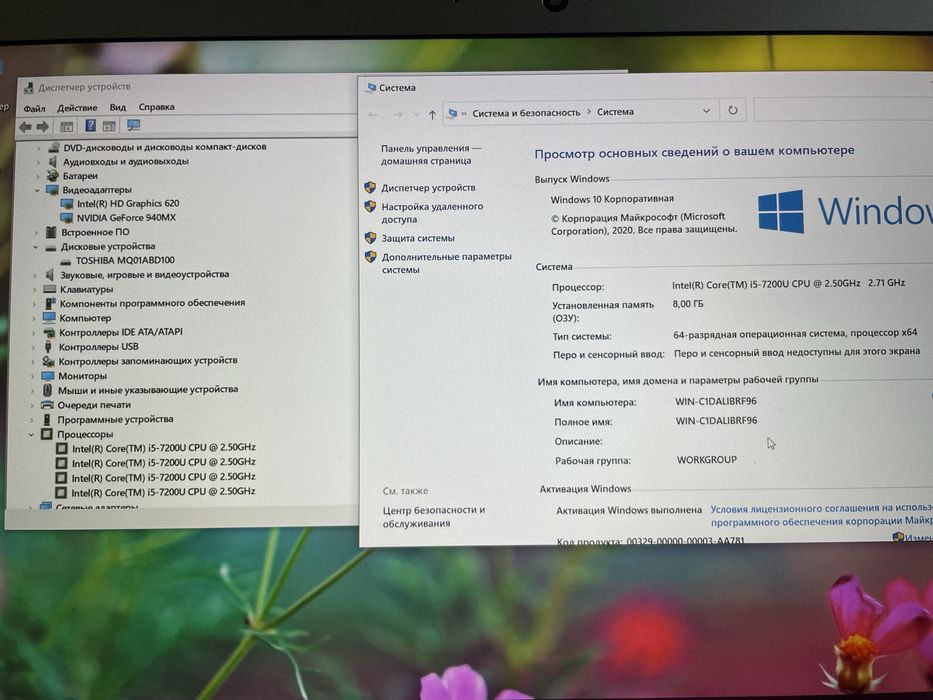Click the 8,00 ГБ installed memory value
The height and width of the screenshot is (700, 933).
click(x=688, y=304)
